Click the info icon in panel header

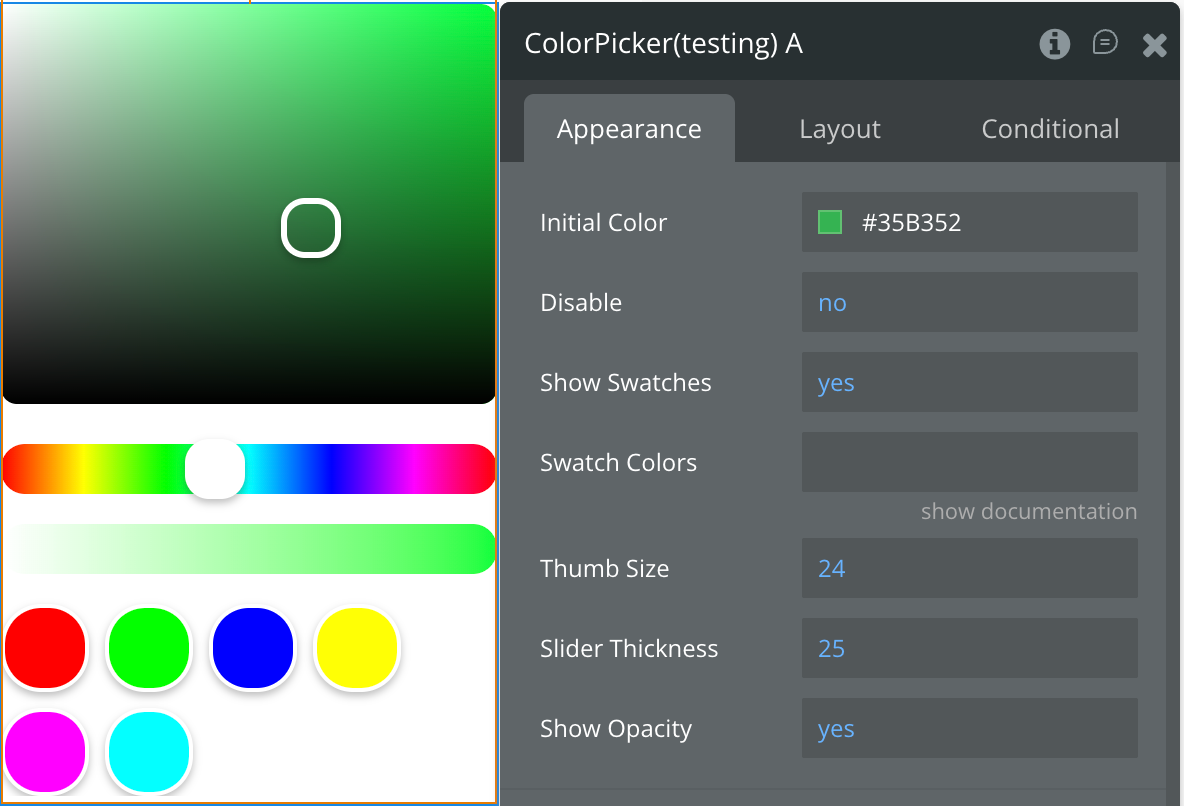tap(1054, 44)
